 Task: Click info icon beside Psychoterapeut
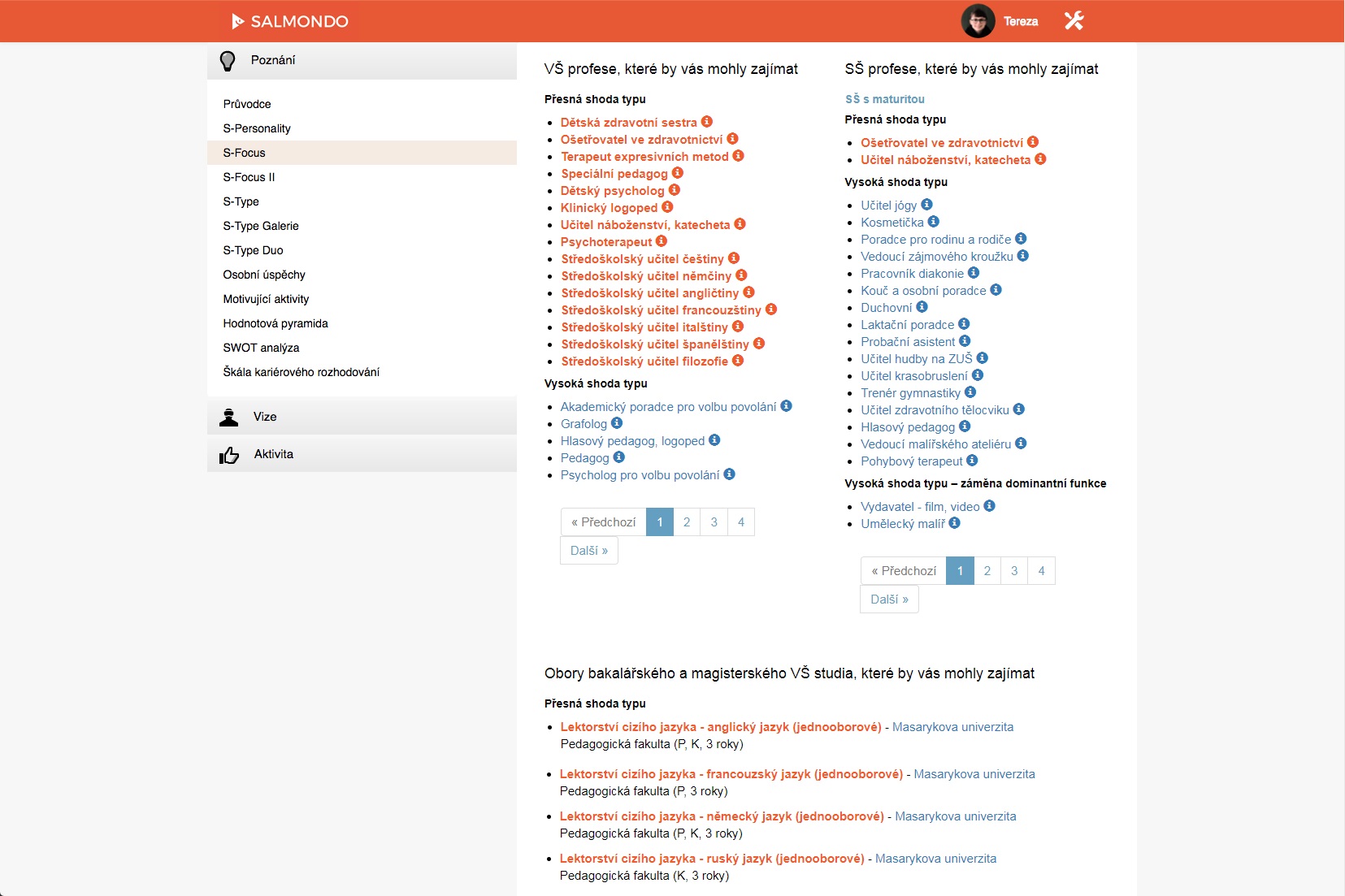point(662,241)
